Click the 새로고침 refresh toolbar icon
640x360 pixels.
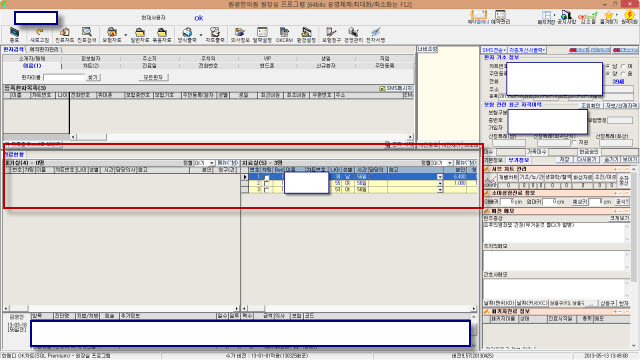[x=40, y=35]
